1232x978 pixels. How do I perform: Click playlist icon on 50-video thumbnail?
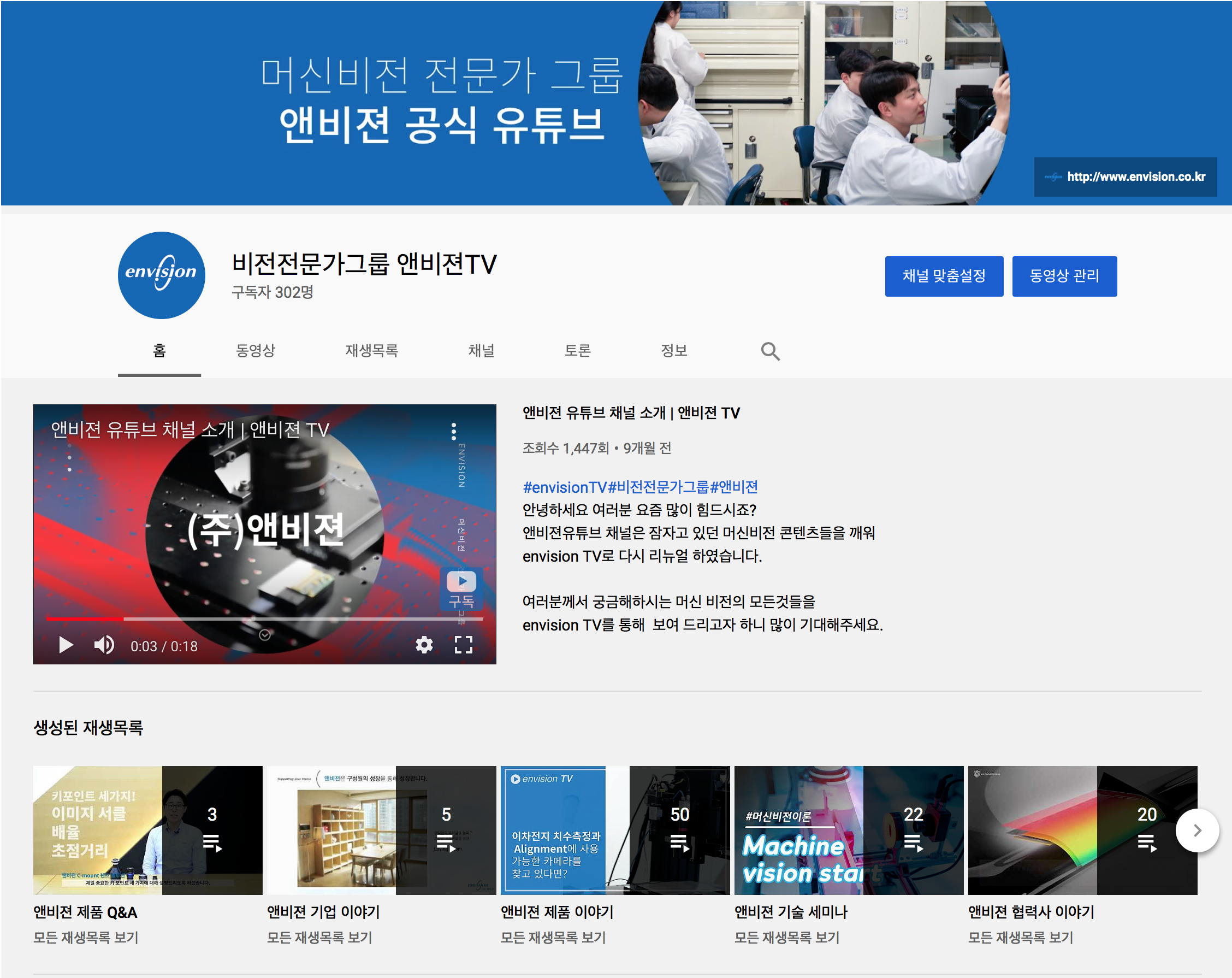[680, 843]
